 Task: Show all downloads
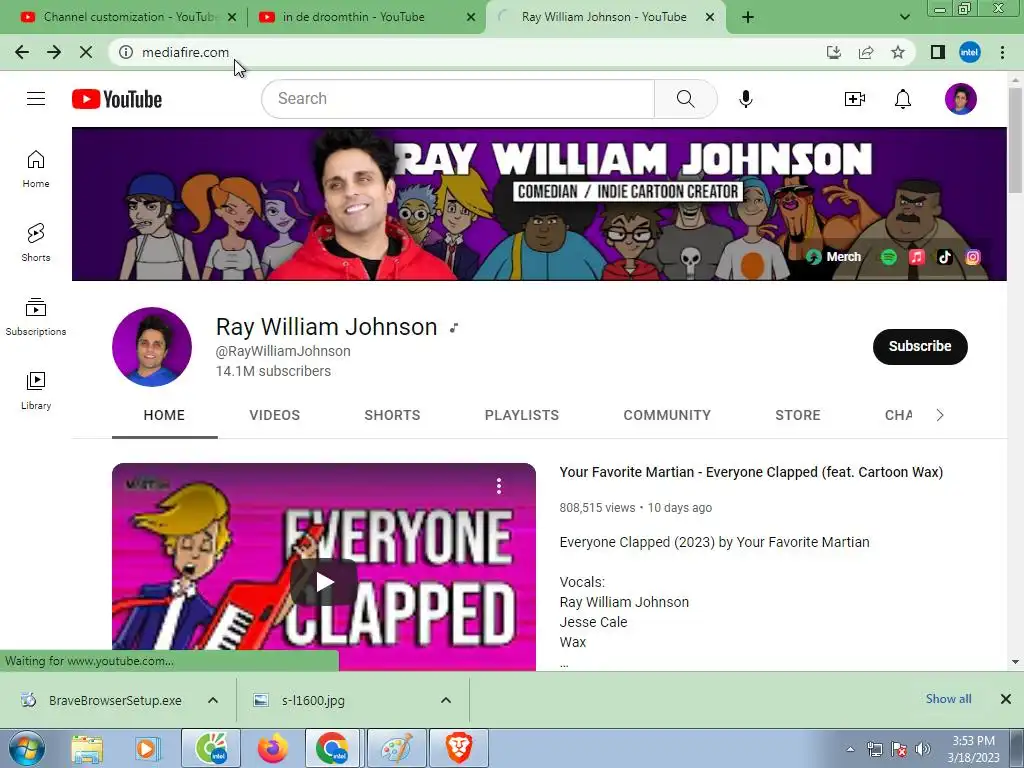(948, 699)
